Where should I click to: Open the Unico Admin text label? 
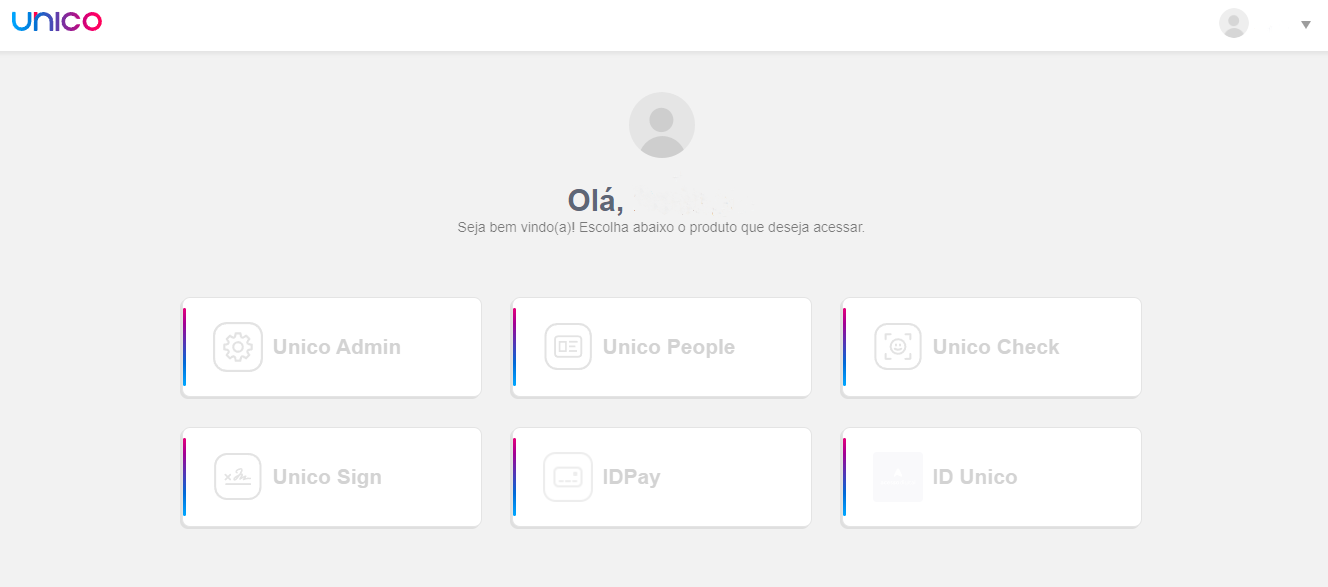point(337,347)
